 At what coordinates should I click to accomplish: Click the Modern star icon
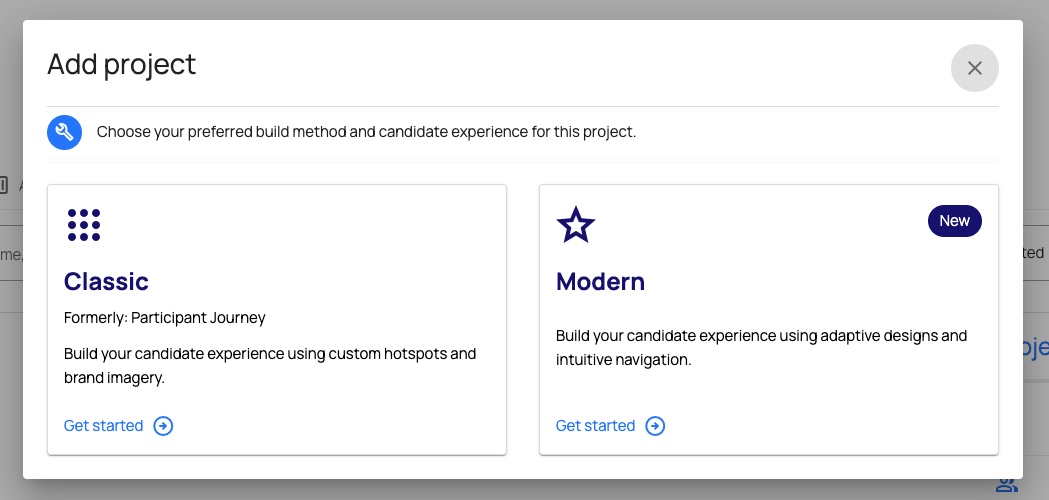[576, 225]
